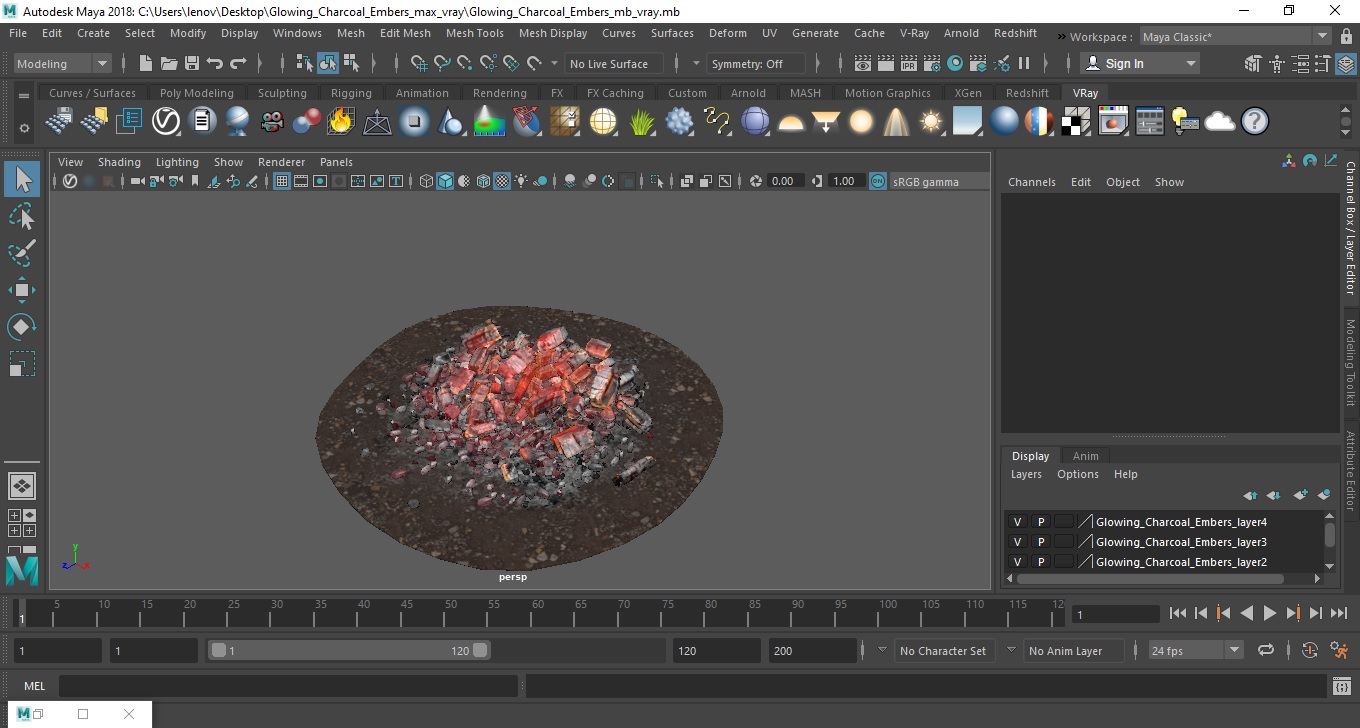Click the checkerboard shelf icon
This screenshot has width=1360, height=728.
pos(1076,122)
